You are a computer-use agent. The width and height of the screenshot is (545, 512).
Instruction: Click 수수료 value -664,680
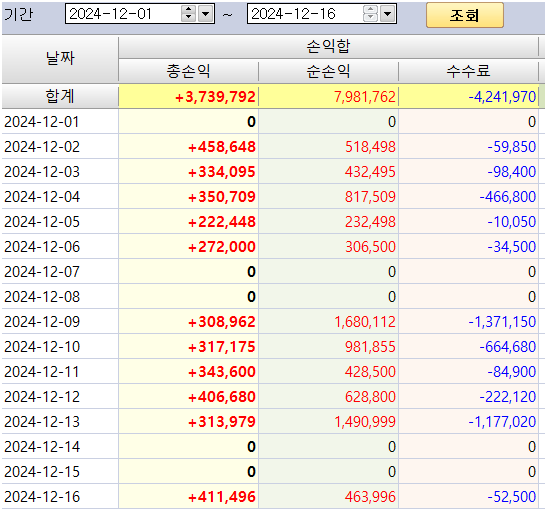[507, 347]
